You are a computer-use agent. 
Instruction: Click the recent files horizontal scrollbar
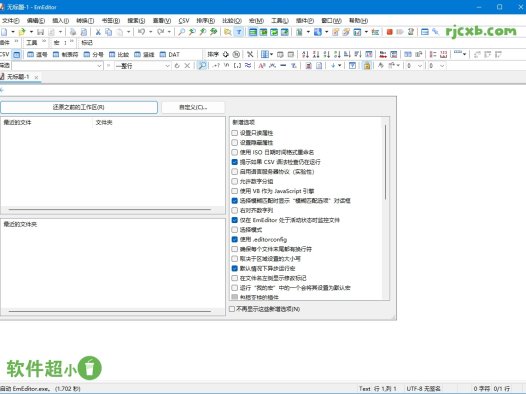(x=110, y=210)
